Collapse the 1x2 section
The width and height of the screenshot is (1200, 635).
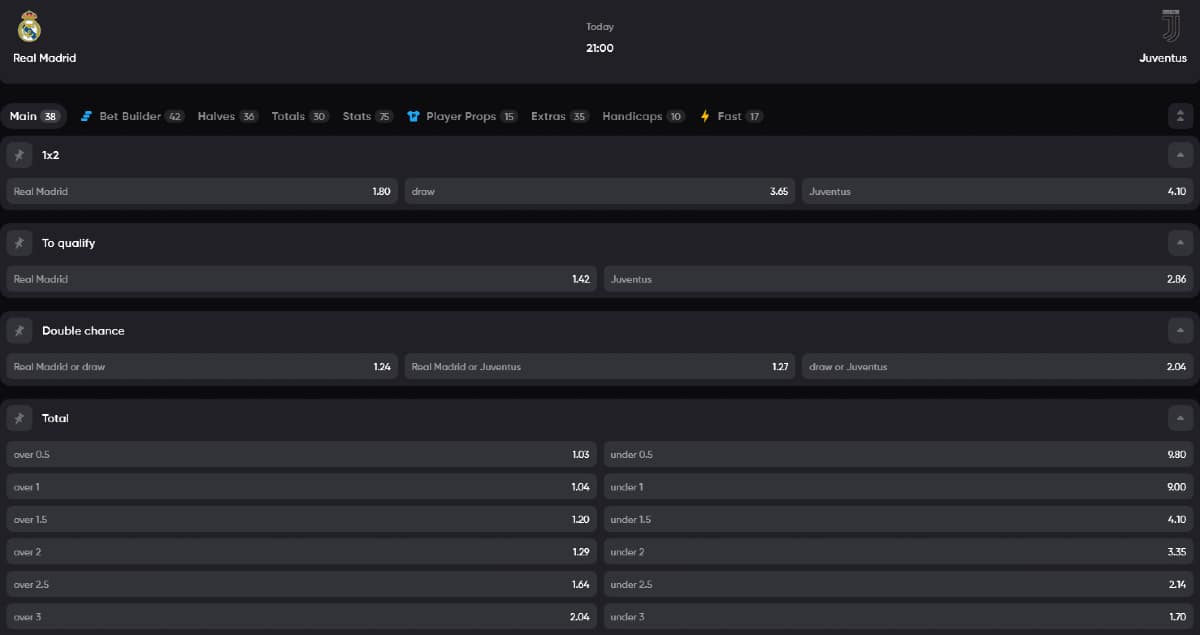pyautogui.click(x=1180, y=155)
